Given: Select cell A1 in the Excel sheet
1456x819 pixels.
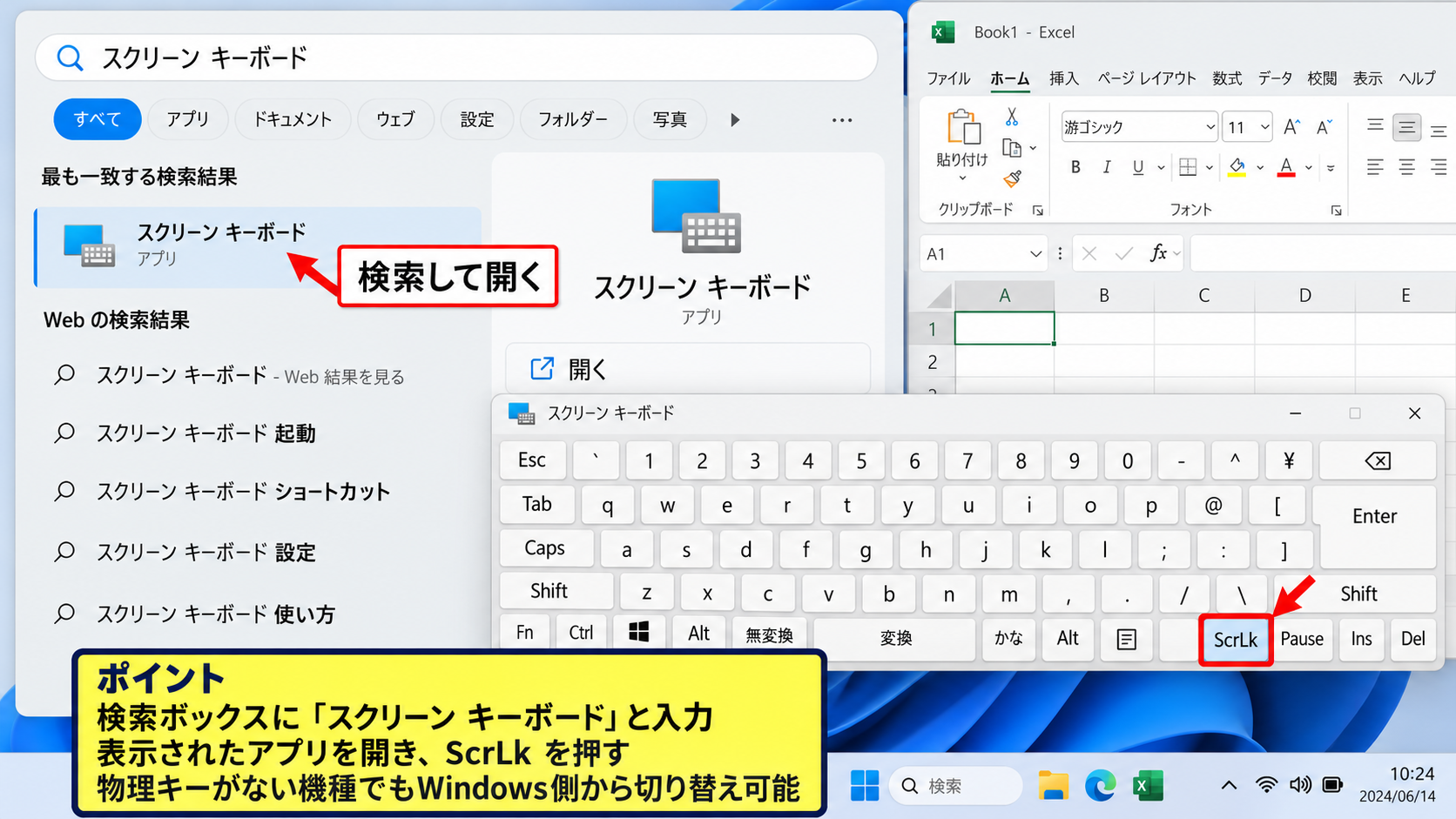Looking at the screenshot, I should click(1004, 328).
